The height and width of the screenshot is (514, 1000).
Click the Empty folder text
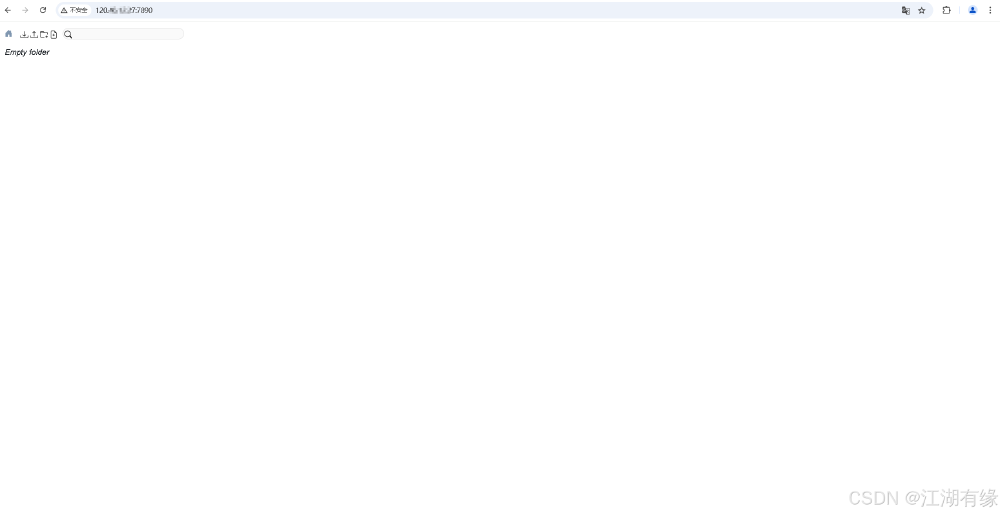click(x=27, y=52)
